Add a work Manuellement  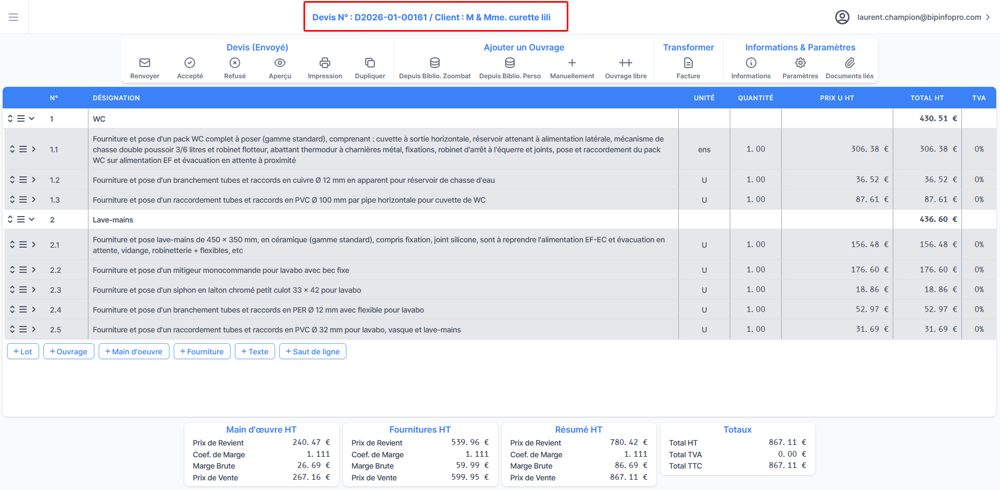(x=572, y=63)
